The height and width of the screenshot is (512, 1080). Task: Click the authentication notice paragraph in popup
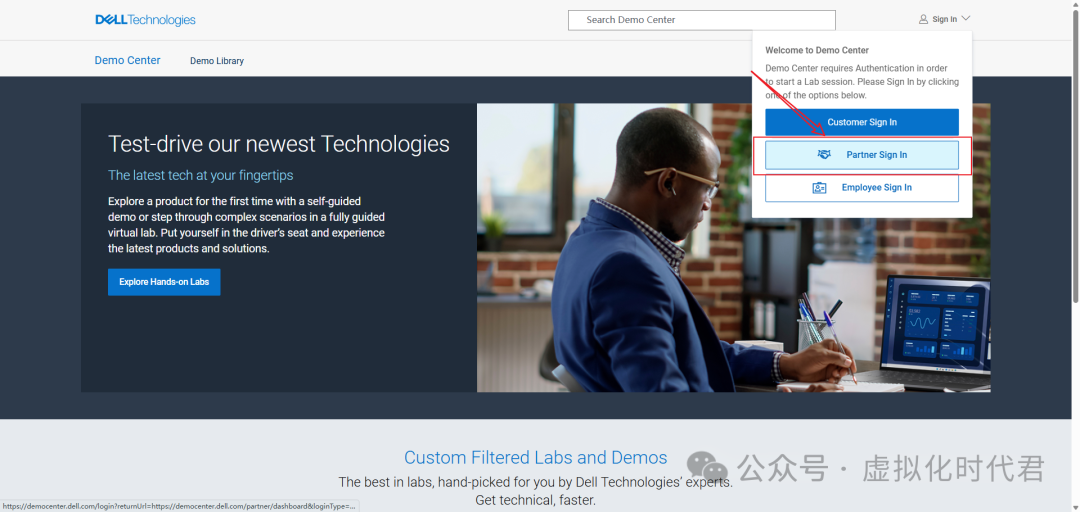pos(862,81)
